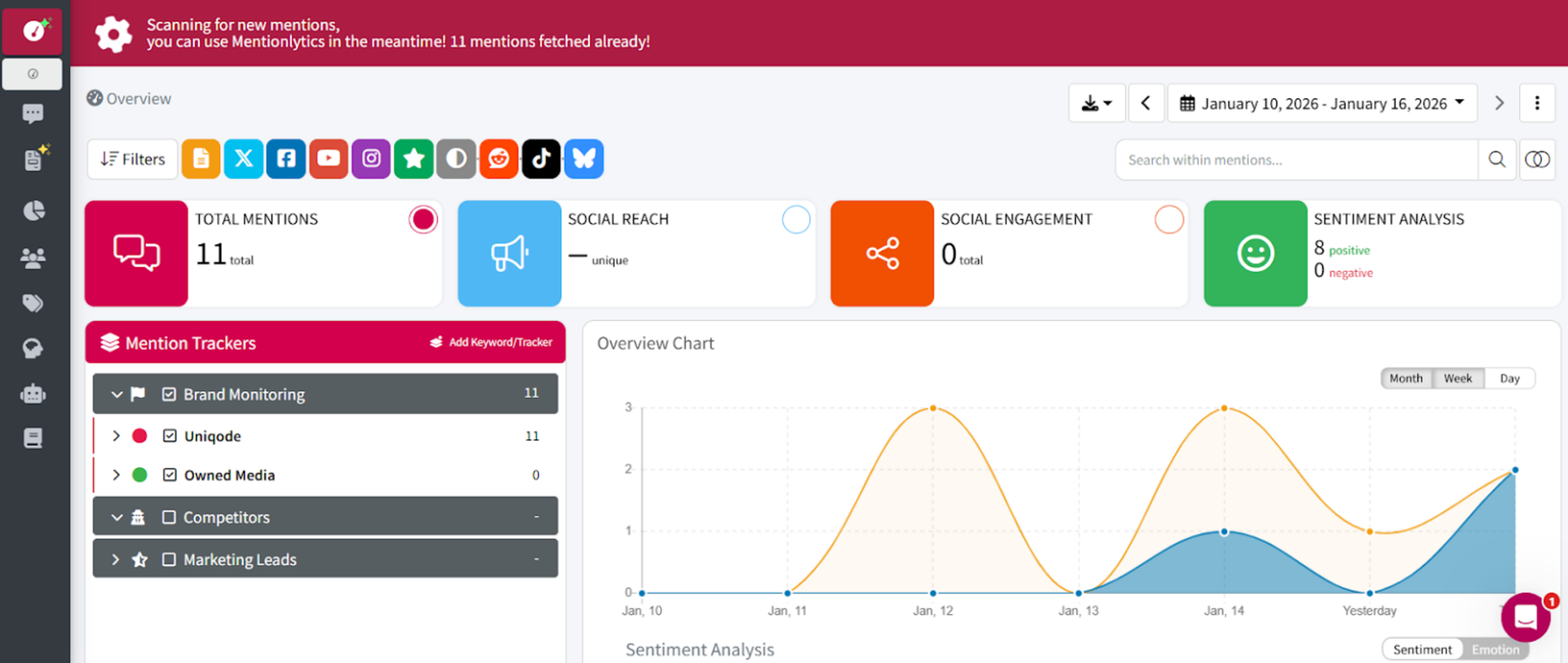Click the Overview breadcrumb link
Image resolution: width=1568 pixels, height=663 pixels.
[129, 98]
